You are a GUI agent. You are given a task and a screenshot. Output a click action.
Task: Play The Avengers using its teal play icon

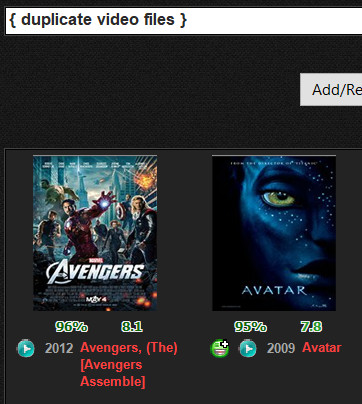click(26, 349)
